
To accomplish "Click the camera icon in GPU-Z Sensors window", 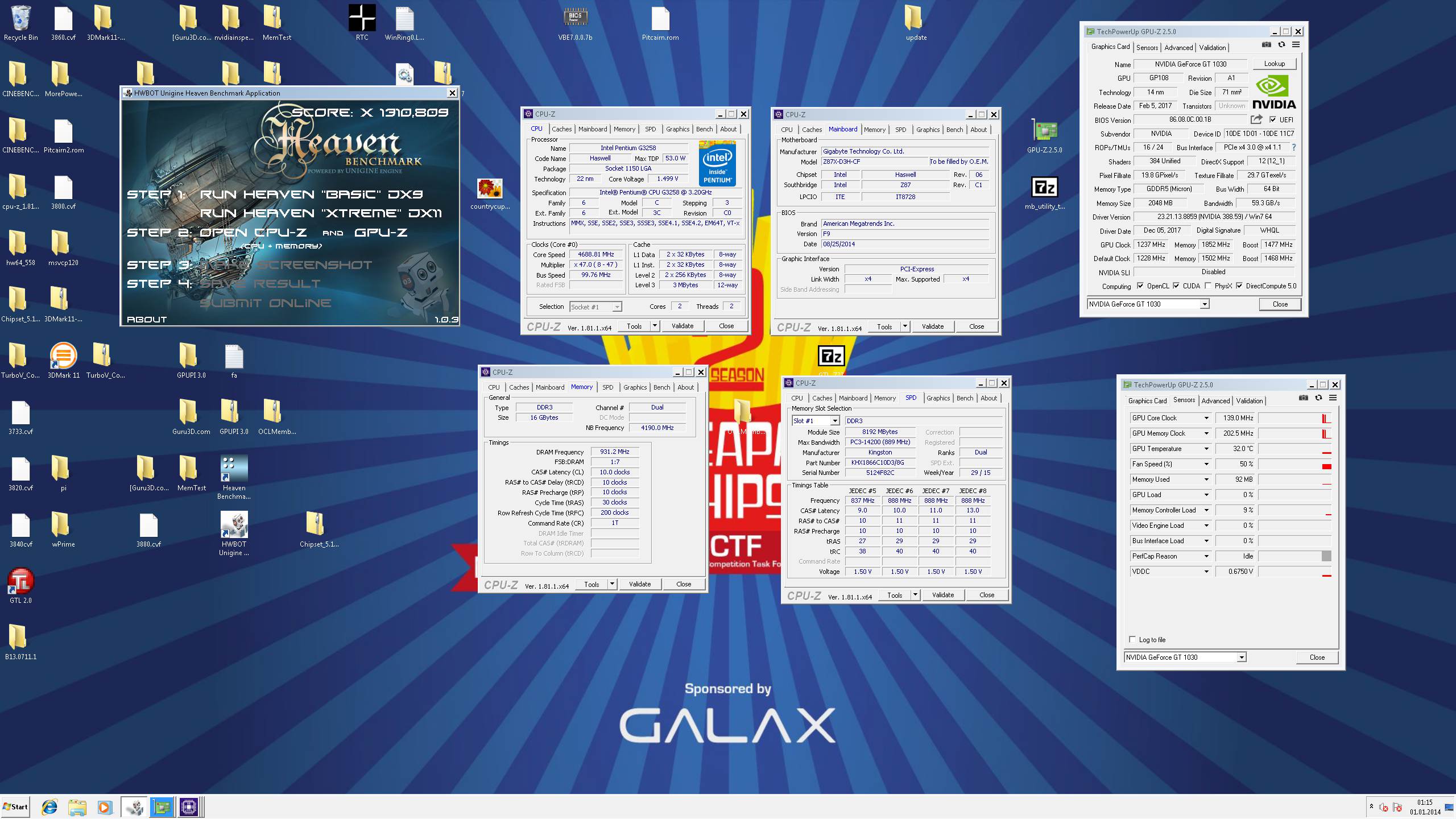I will 1304,398.
